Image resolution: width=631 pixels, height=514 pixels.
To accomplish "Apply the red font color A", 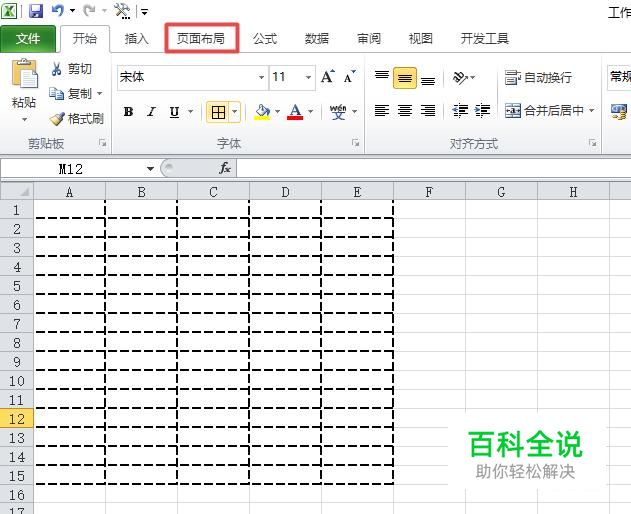I will click(295, 112).
